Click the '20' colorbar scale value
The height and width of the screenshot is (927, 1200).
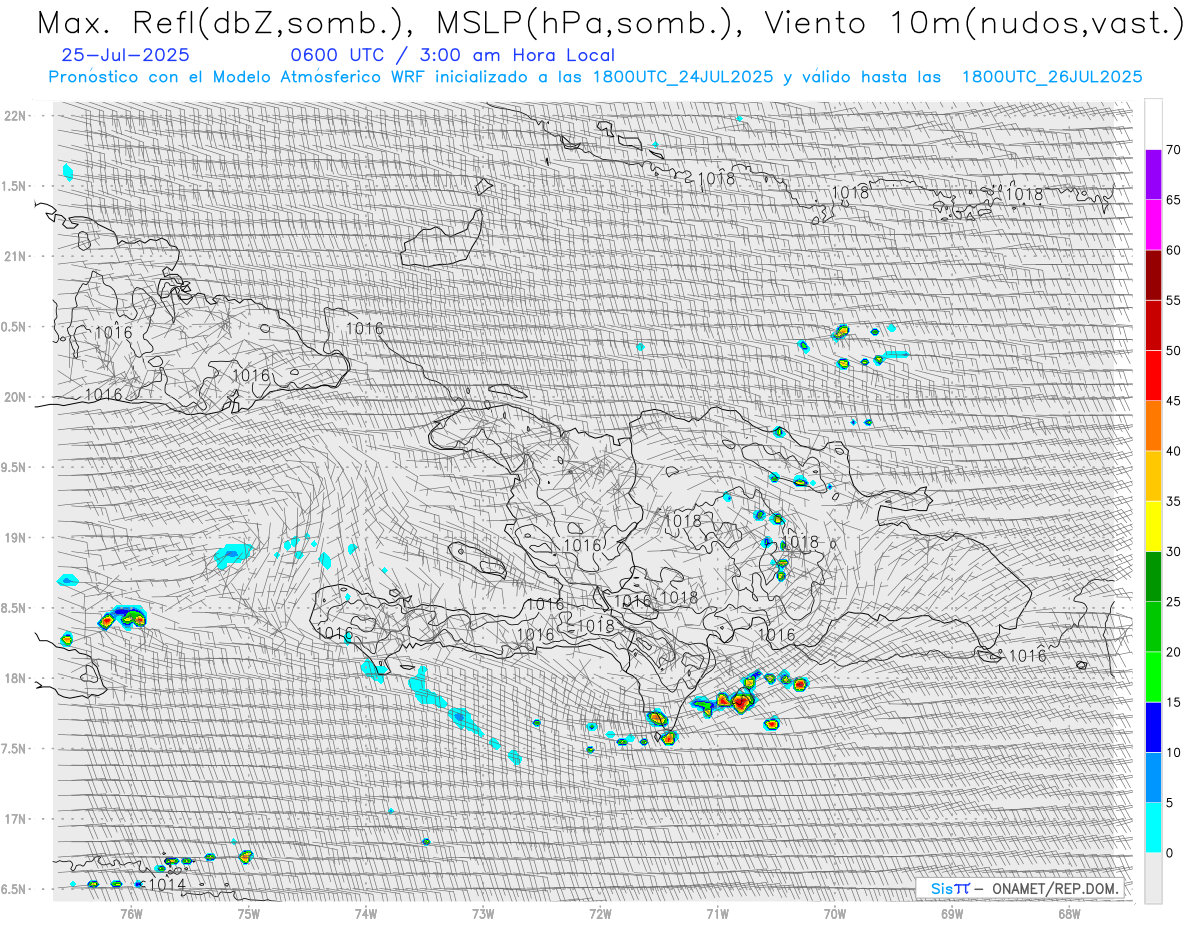point(1173,652)
